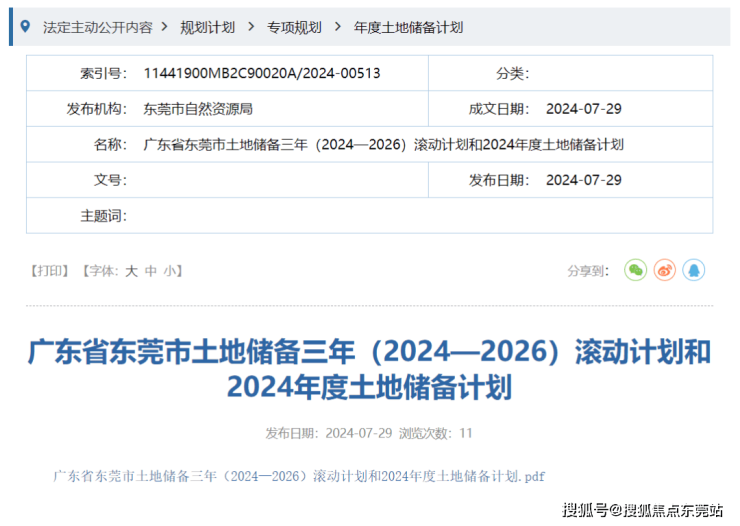Screen dimensions: 740x526
Task: Open the 土地储备计划.pdf attachment link
Action: pyautogui.click(x=299, y=476)
